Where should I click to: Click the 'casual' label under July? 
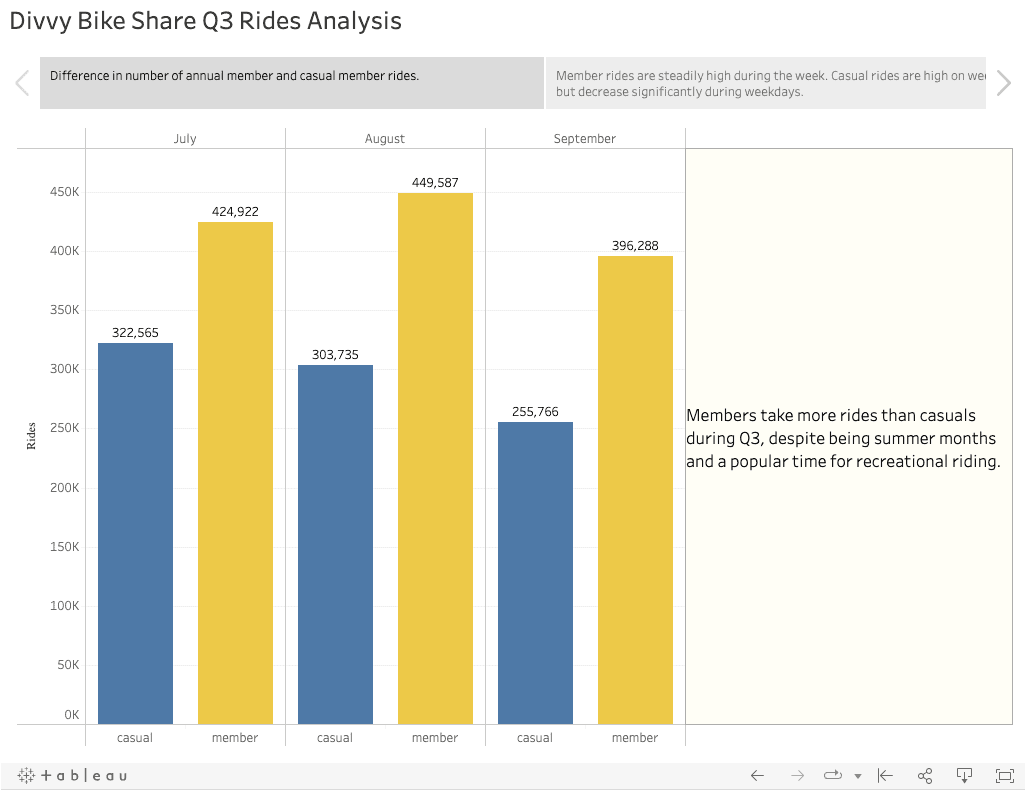[x=135, y=738]
